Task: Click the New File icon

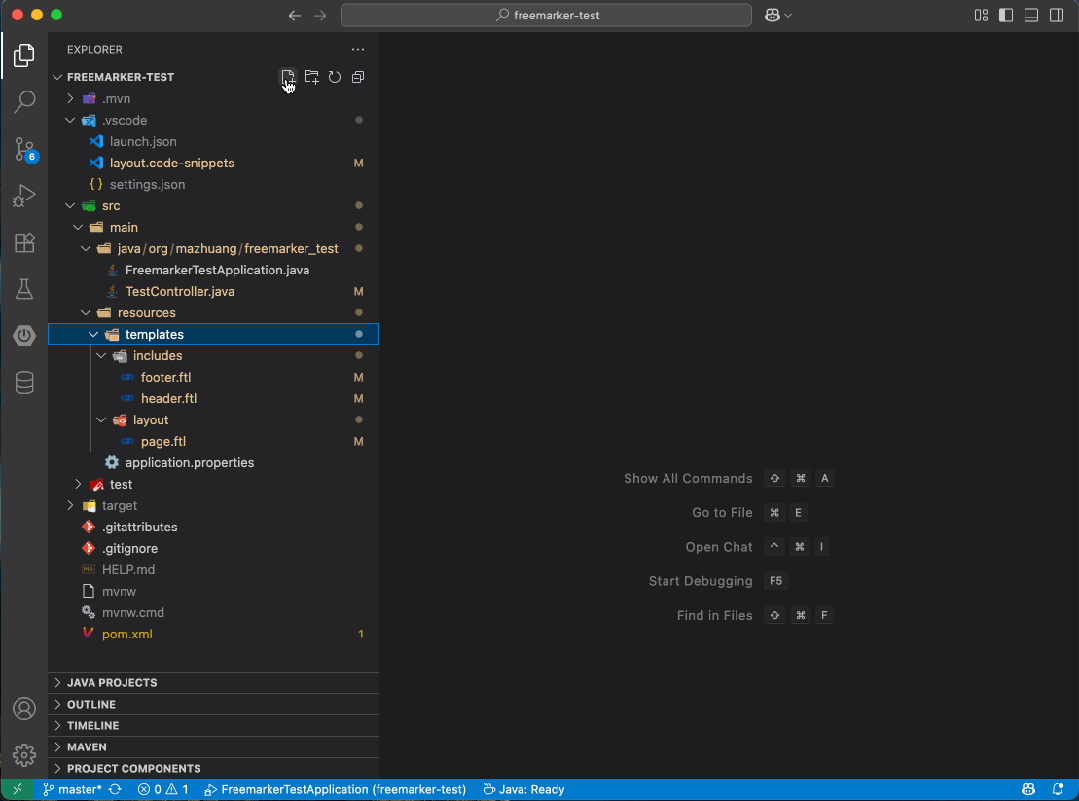Action: (x=288, y=77)
